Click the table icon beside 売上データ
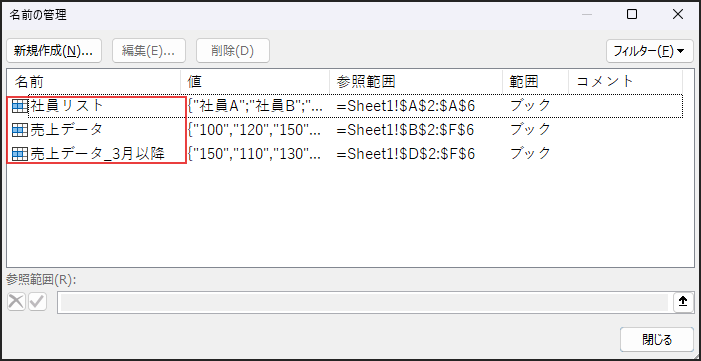This screenshot has height=361, width=701. coord(20,130)
